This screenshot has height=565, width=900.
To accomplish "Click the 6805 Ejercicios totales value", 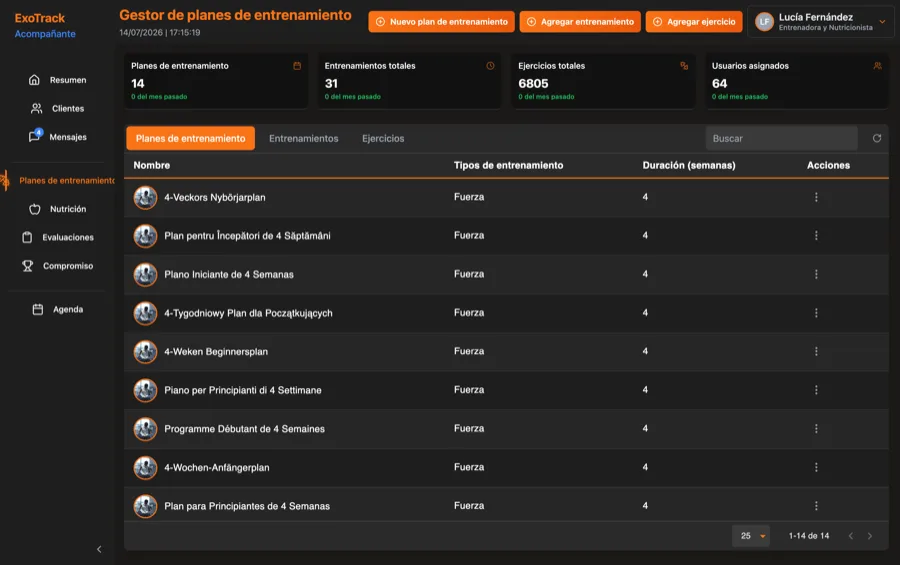I will pyautogui.click(x=533, y=84).
